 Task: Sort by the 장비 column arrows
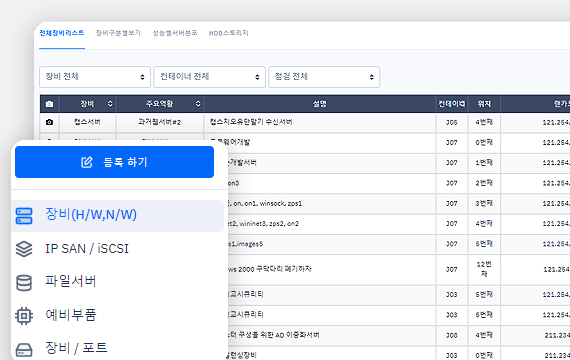click(x=110, y=104)
